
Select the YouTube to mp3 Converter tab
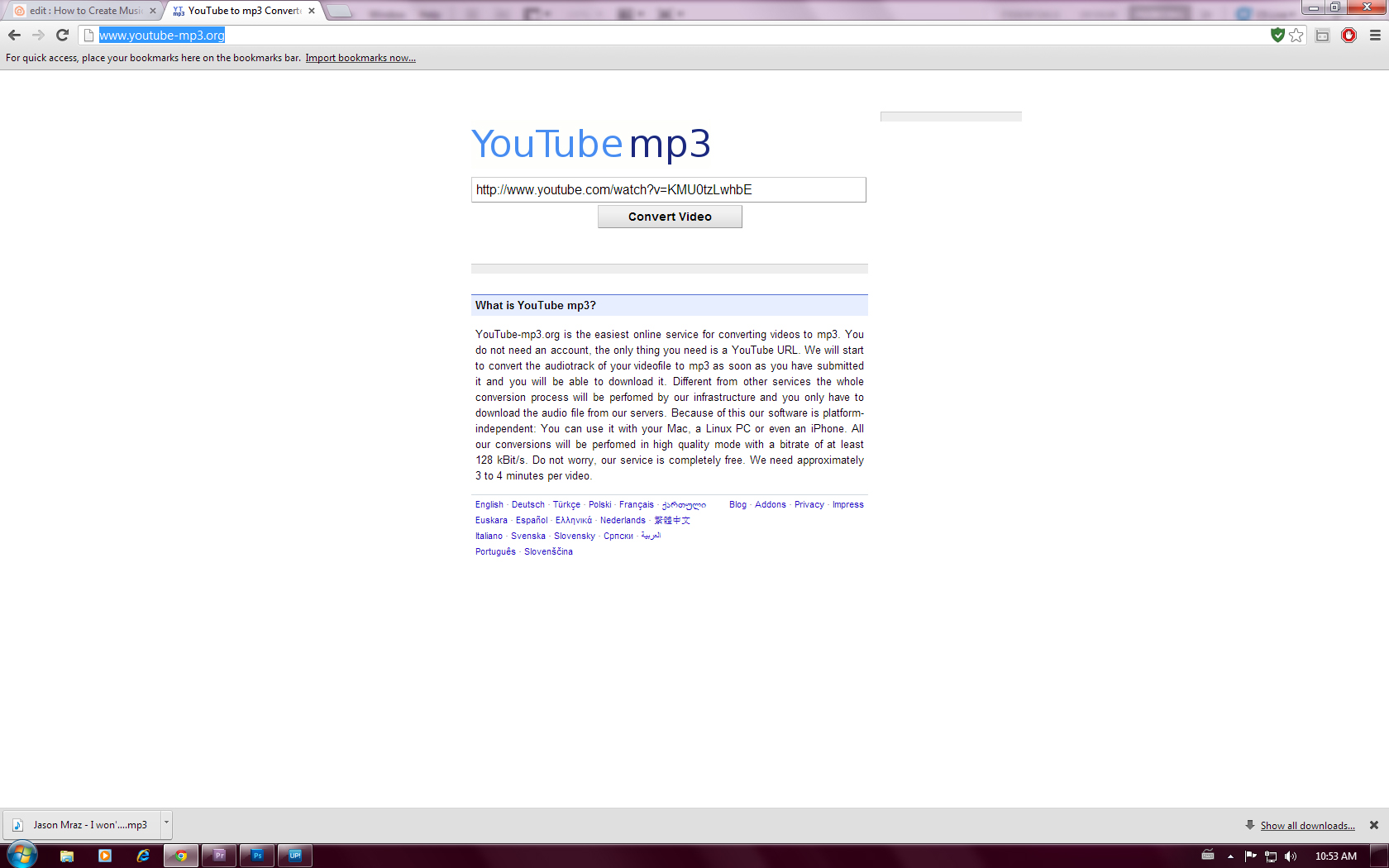click(244, 11)
